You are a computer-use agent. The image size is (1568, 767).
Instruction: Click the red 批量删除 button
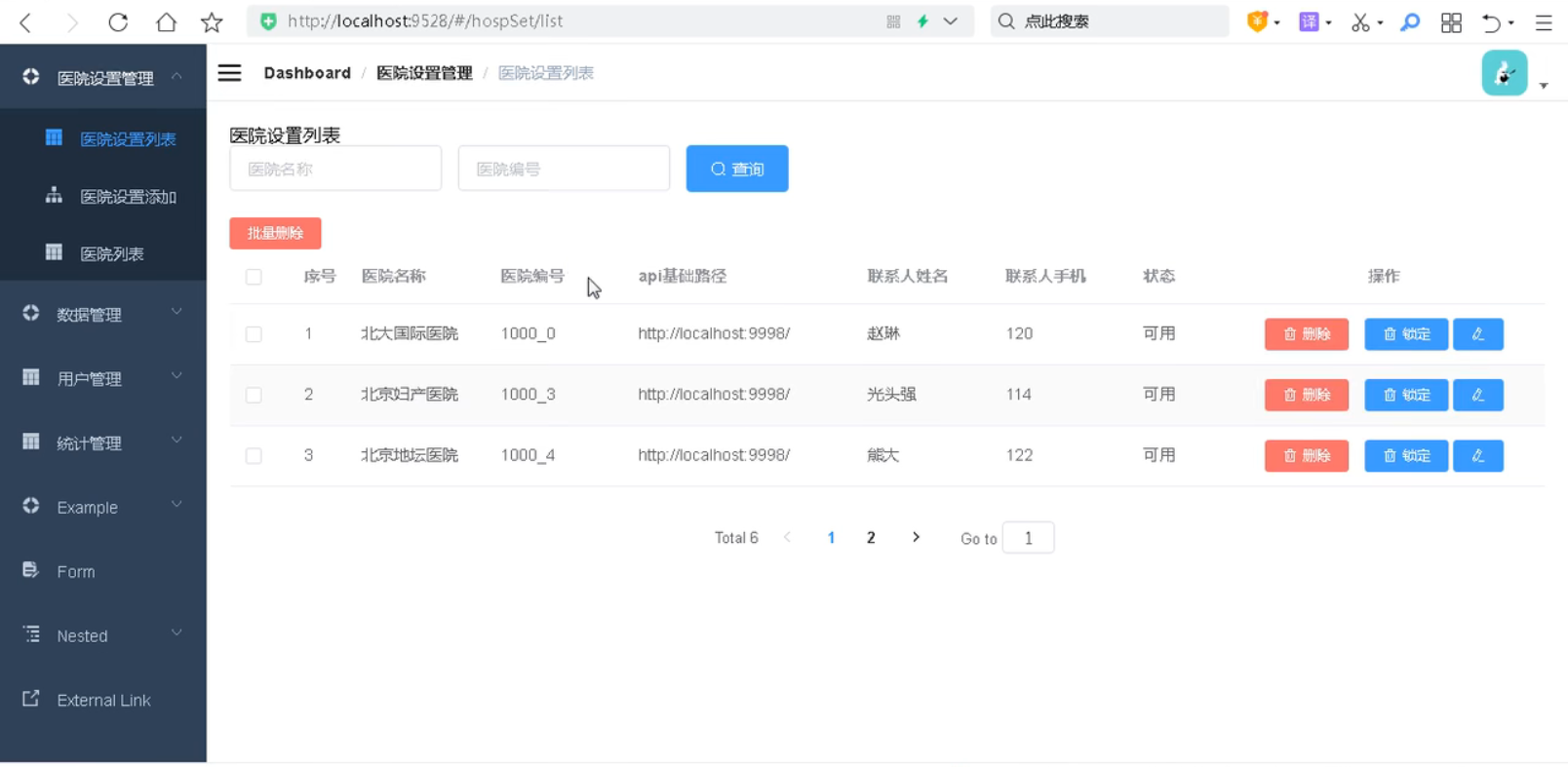click(275, 233)
